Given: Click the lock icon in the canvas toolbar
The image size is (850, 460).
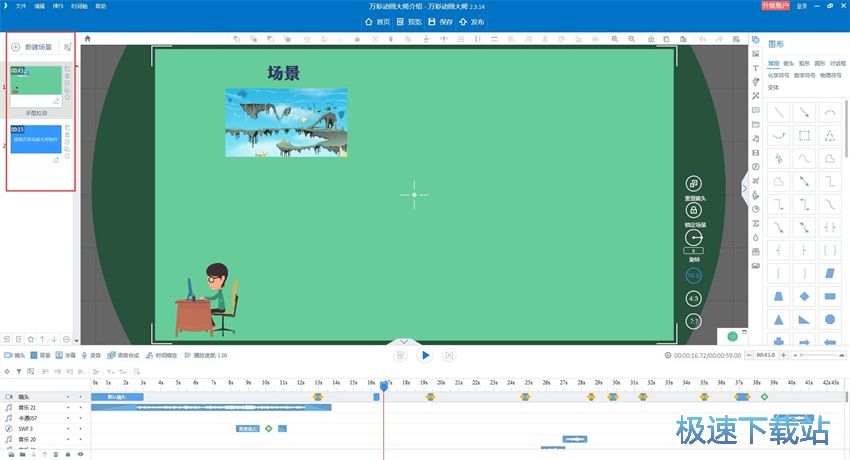Looking at the screenshot, I should point(651,39).
